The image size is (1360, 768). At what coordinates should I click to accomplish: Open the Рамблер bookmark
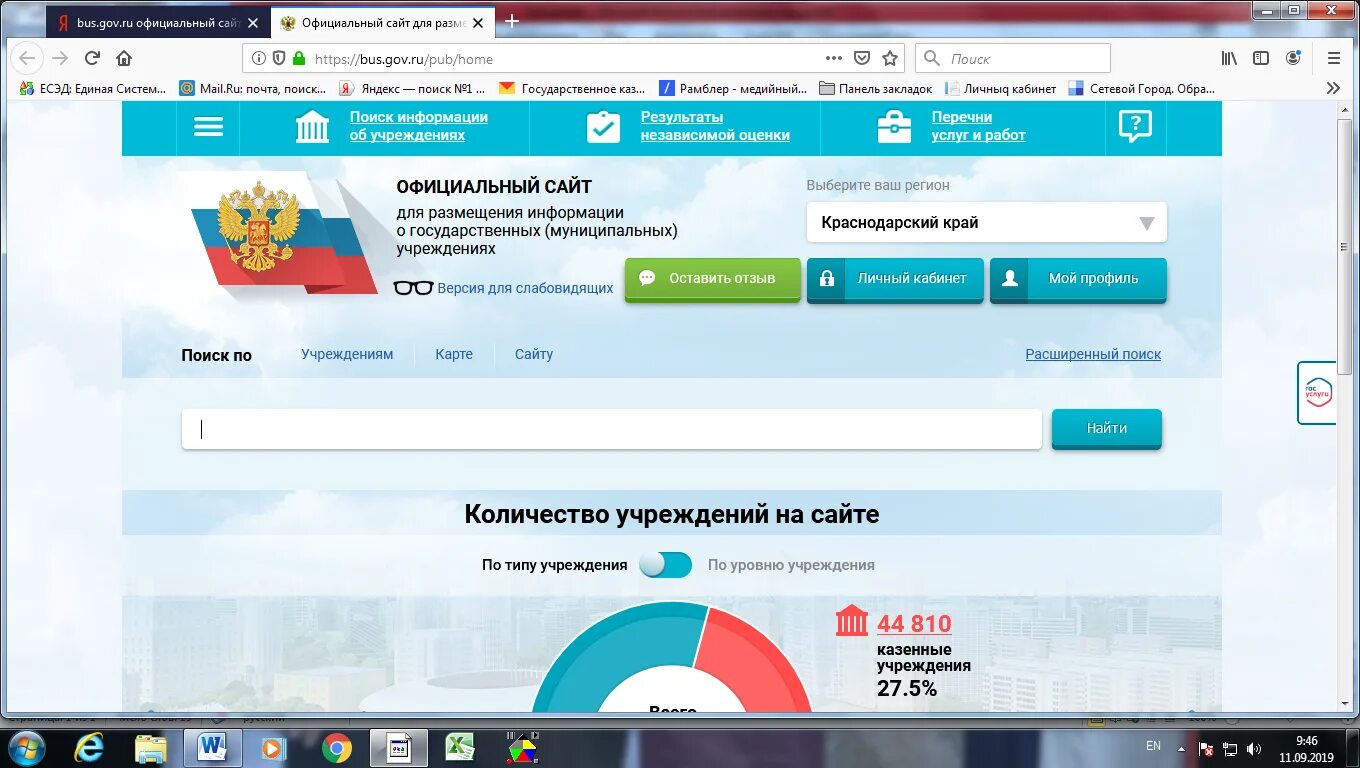tap(733, 88)
